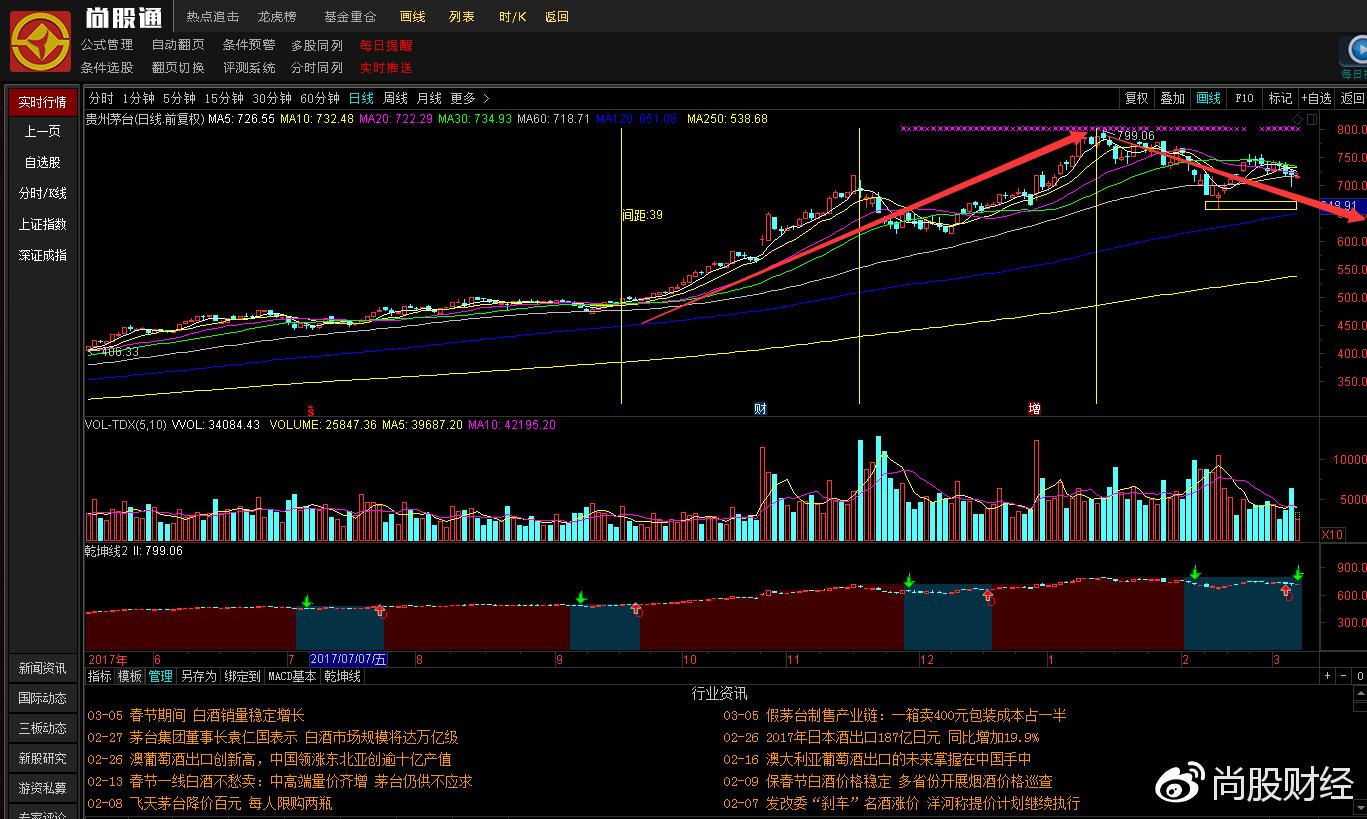Viewport: 1367px width, 819px height.
Task: Switch to 15分钟 period
Action: point(224,98)
